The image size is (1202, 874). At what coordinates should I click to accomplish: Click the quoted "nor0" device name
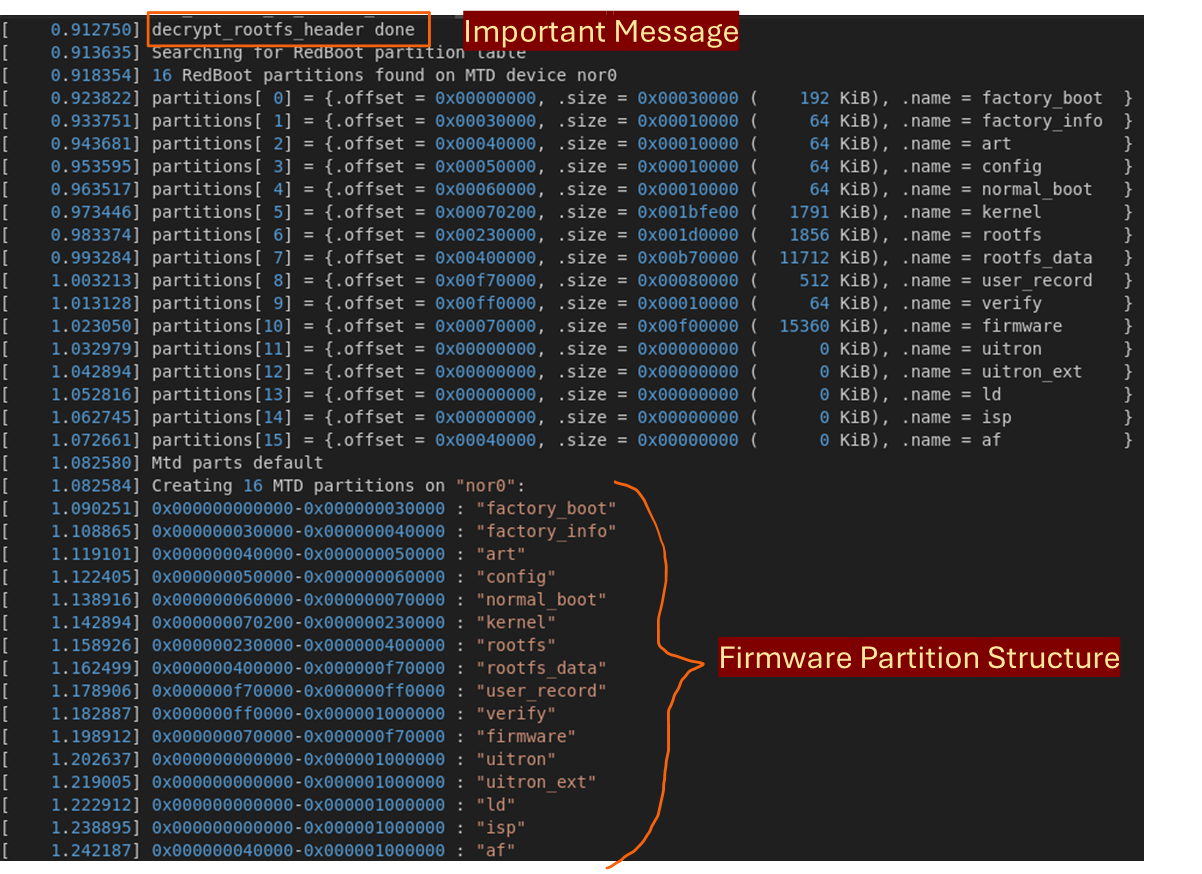(484, 486)
